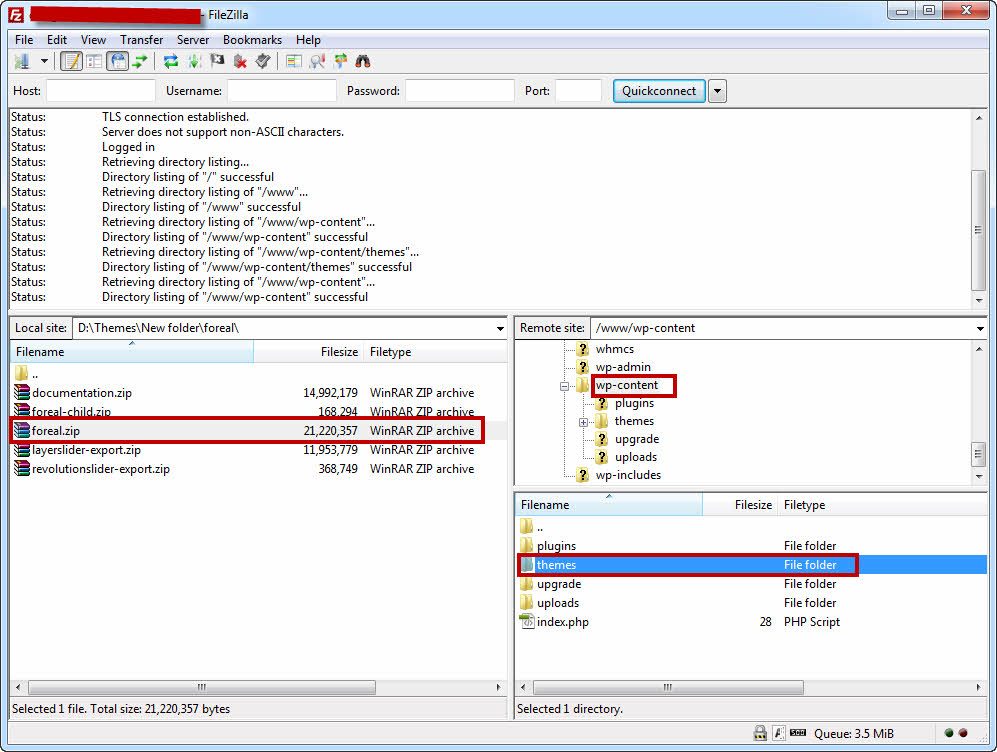Collapse the wp-content tree node

pos(564,386)
